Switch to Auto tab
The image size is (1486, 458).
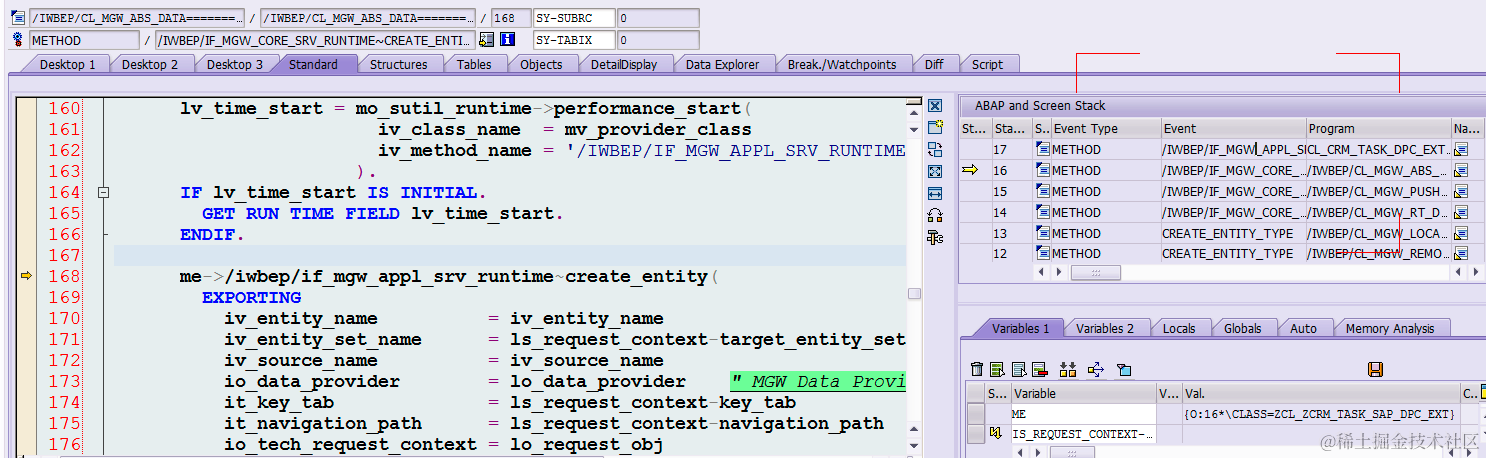pyautogui.click(x=1303, y=328)
